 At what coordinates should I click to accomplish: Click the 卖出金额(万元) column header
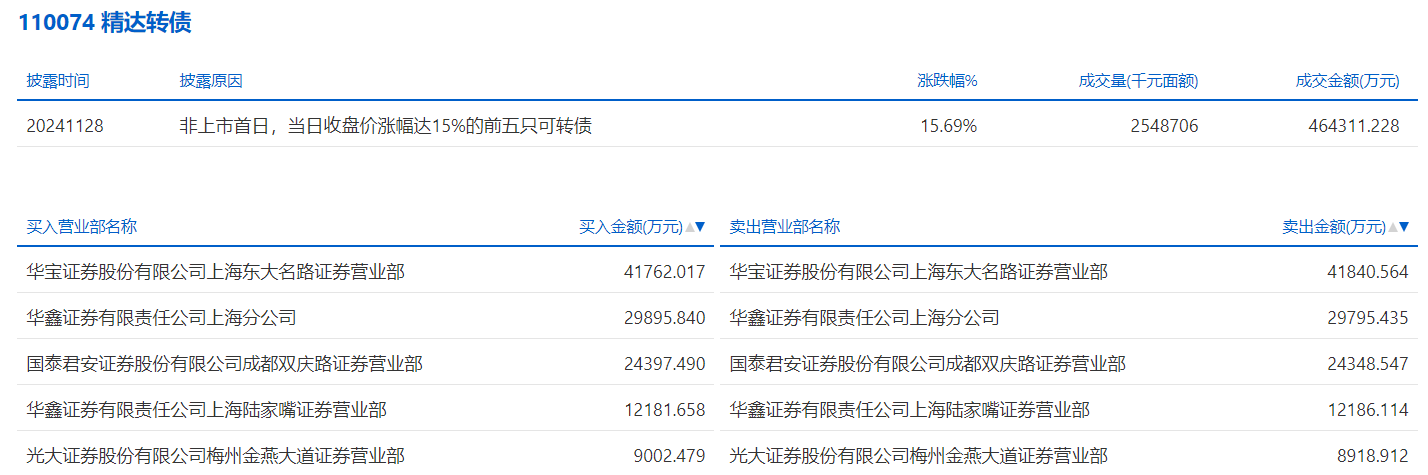click(x=1334, y=227)
